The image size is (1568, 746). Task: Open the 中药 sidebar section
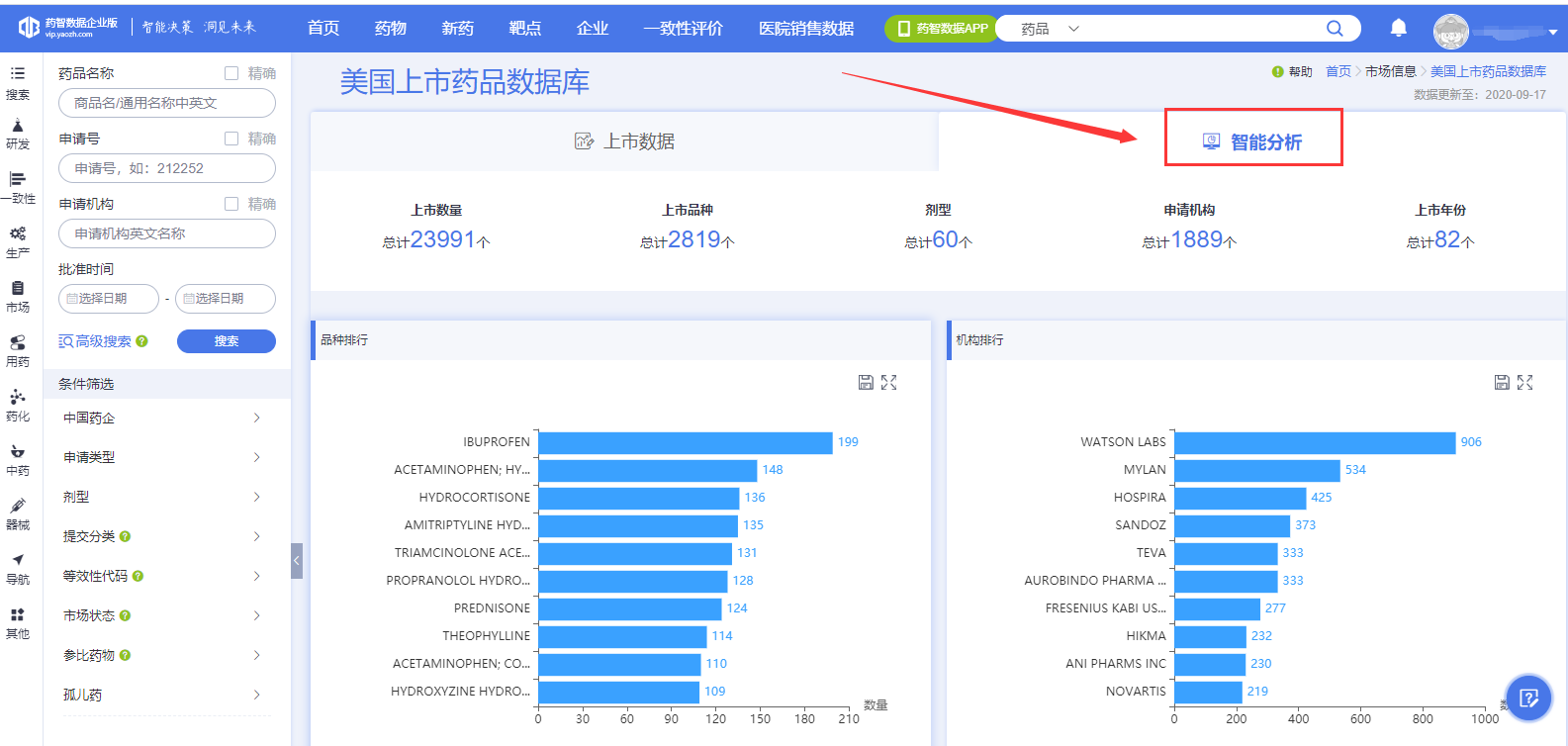[18, 460]
